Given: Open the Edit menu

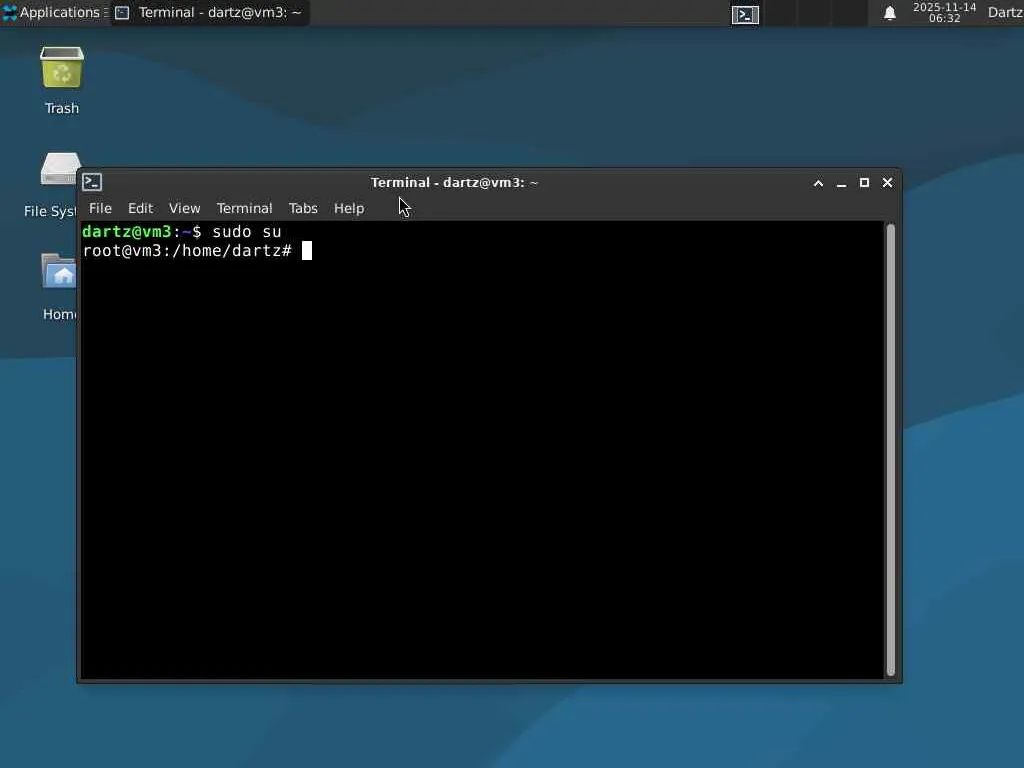Looking at the screenshot, I should (x=140, y=208).
